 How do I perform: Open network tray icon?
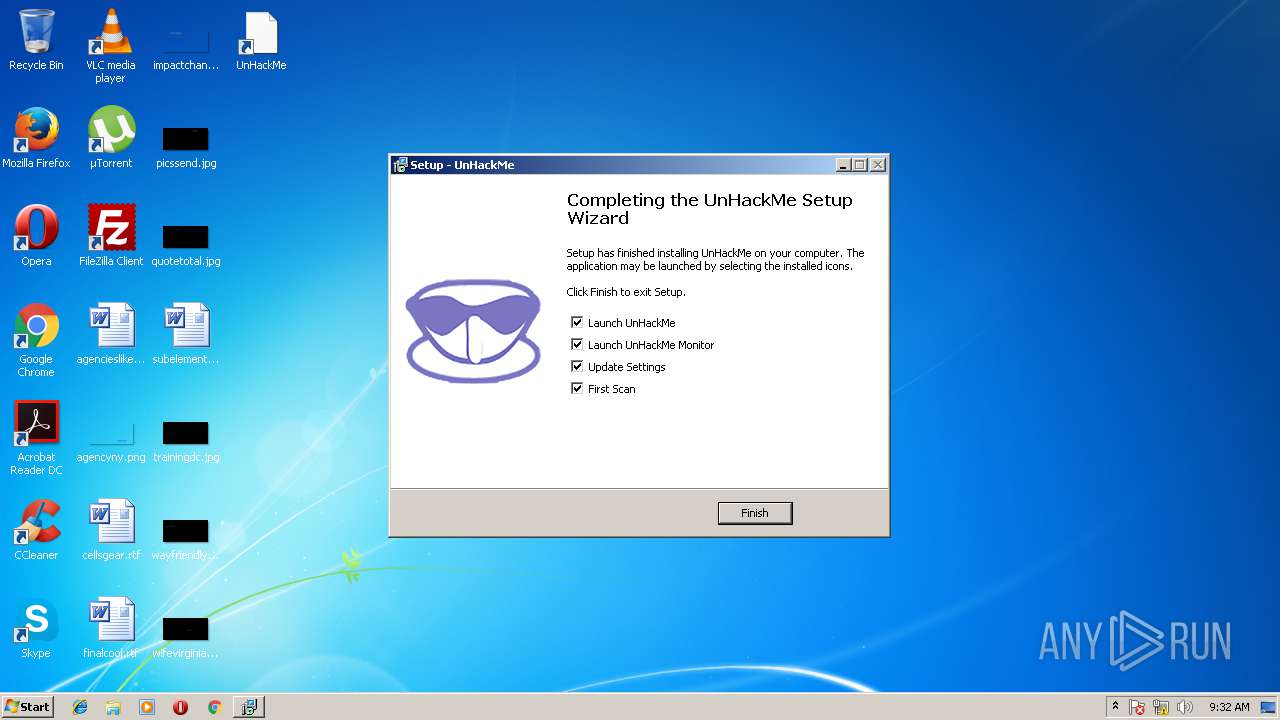[1162, 707]
